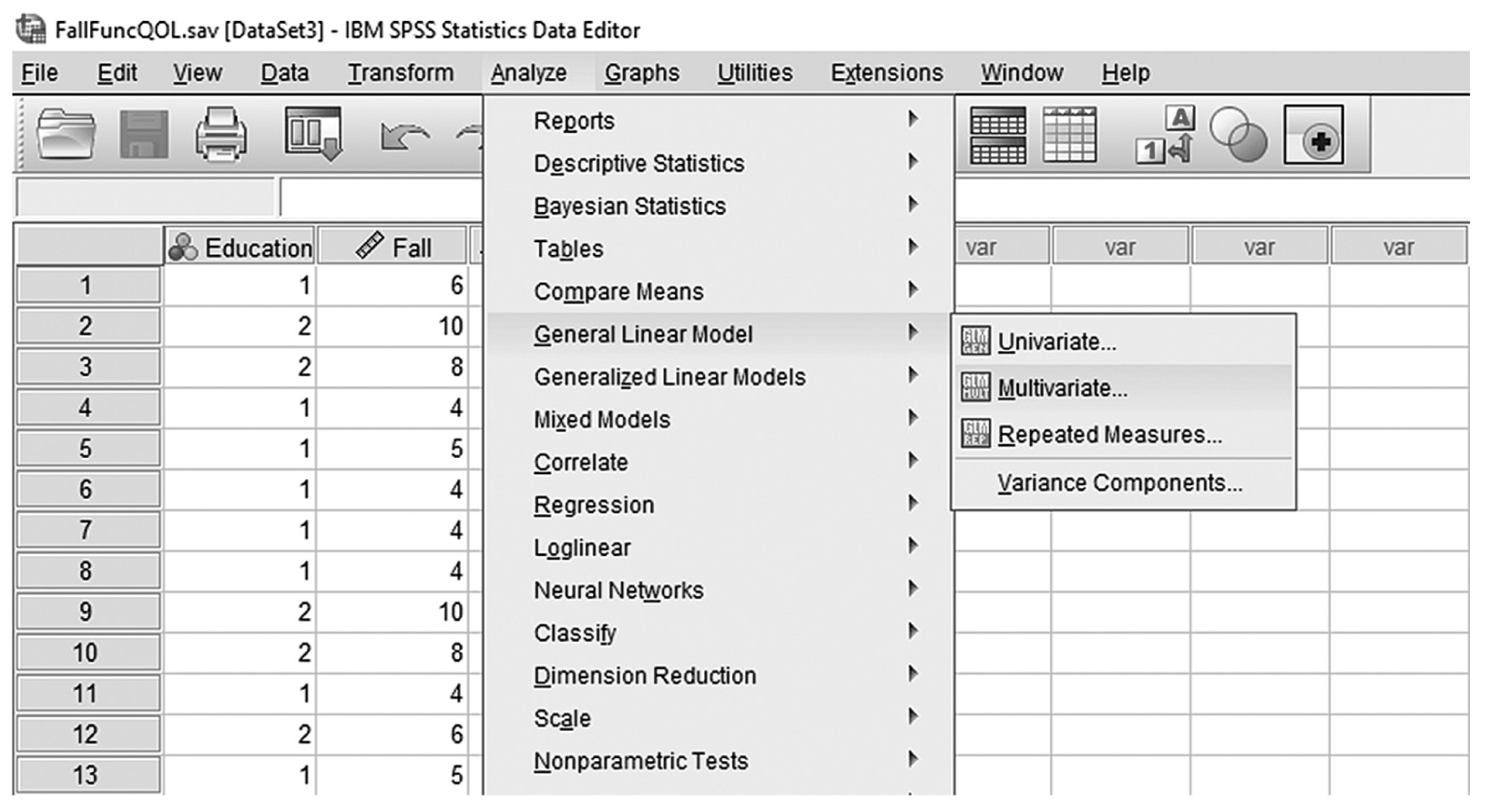Click the Weight Cases grid icon
The image size is (1490, 812).
[x=1069, y=135]
